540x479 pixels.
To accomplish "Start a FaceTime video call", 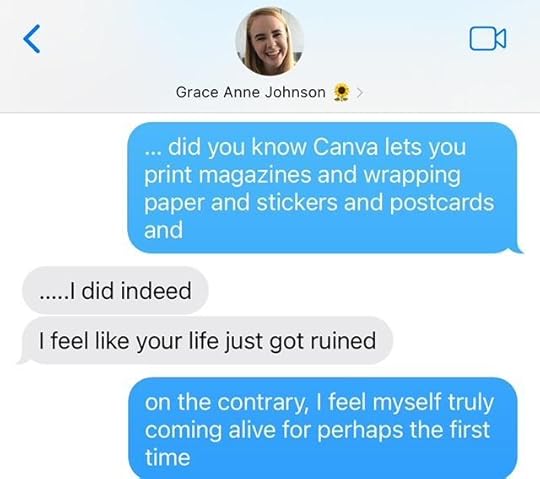I will (x=488, y=39).
